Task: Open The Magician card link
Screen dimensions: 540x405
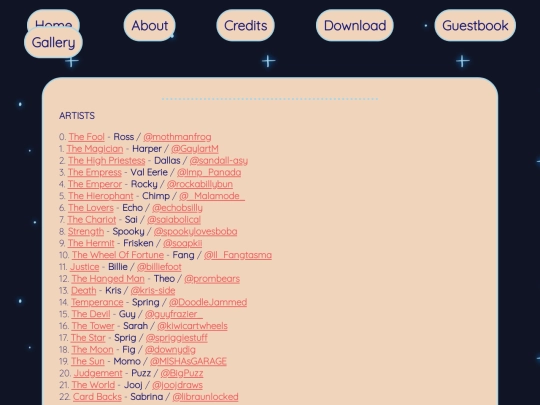Action: 95,149
